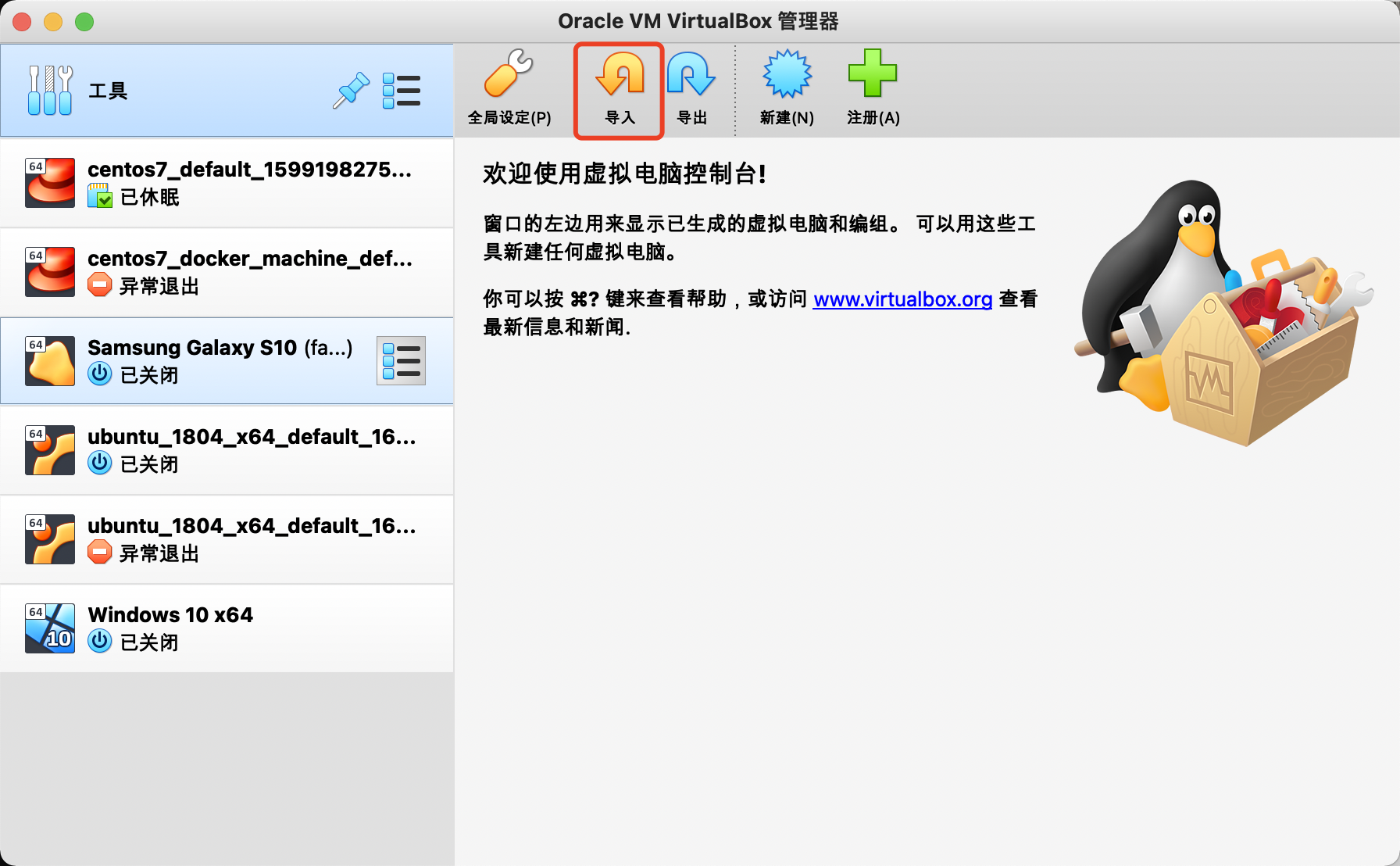Click aborted status icon of second ubuntu VM
The image size is (1400, 866).
click(100, 553)
